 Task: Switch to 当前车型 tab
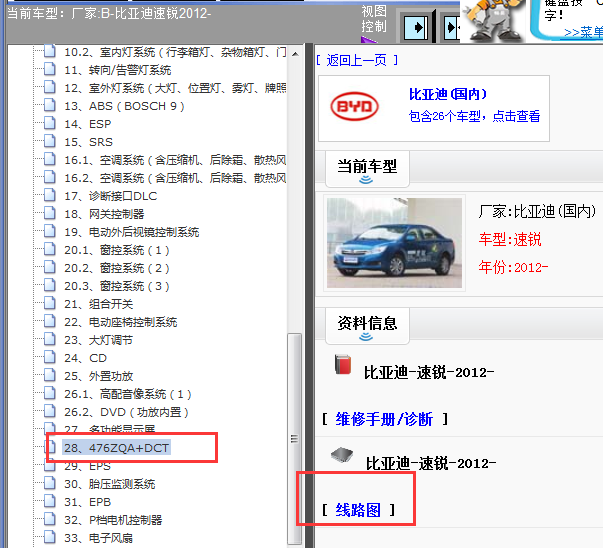[x=367, y=168]
